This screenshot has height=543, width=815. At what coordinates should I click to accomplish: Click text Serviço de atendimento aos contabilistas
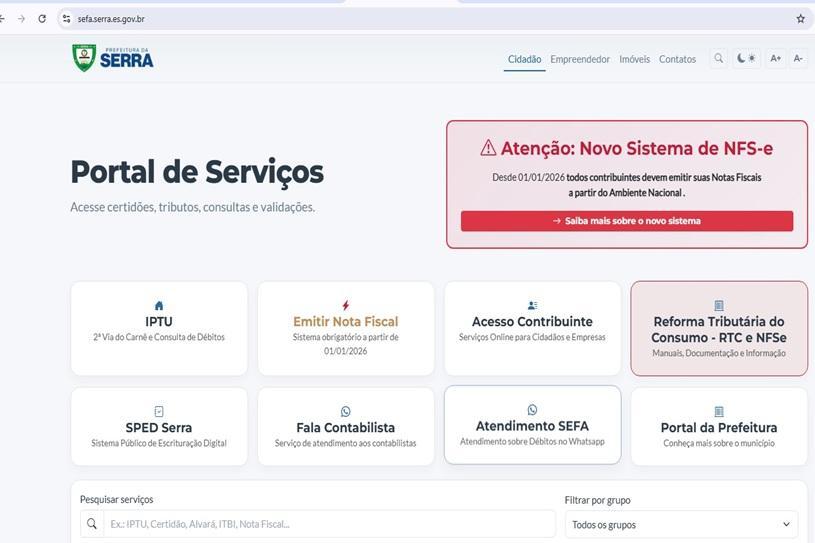tap(346, 443)
